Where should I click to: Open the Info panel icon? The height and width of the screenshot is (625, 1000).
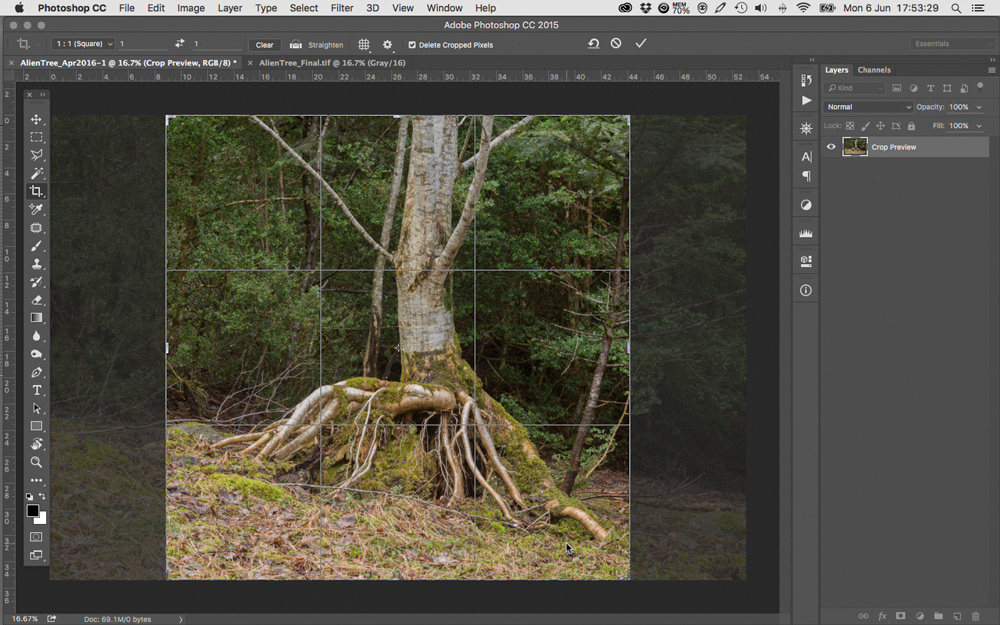click(x=806, y=290)
